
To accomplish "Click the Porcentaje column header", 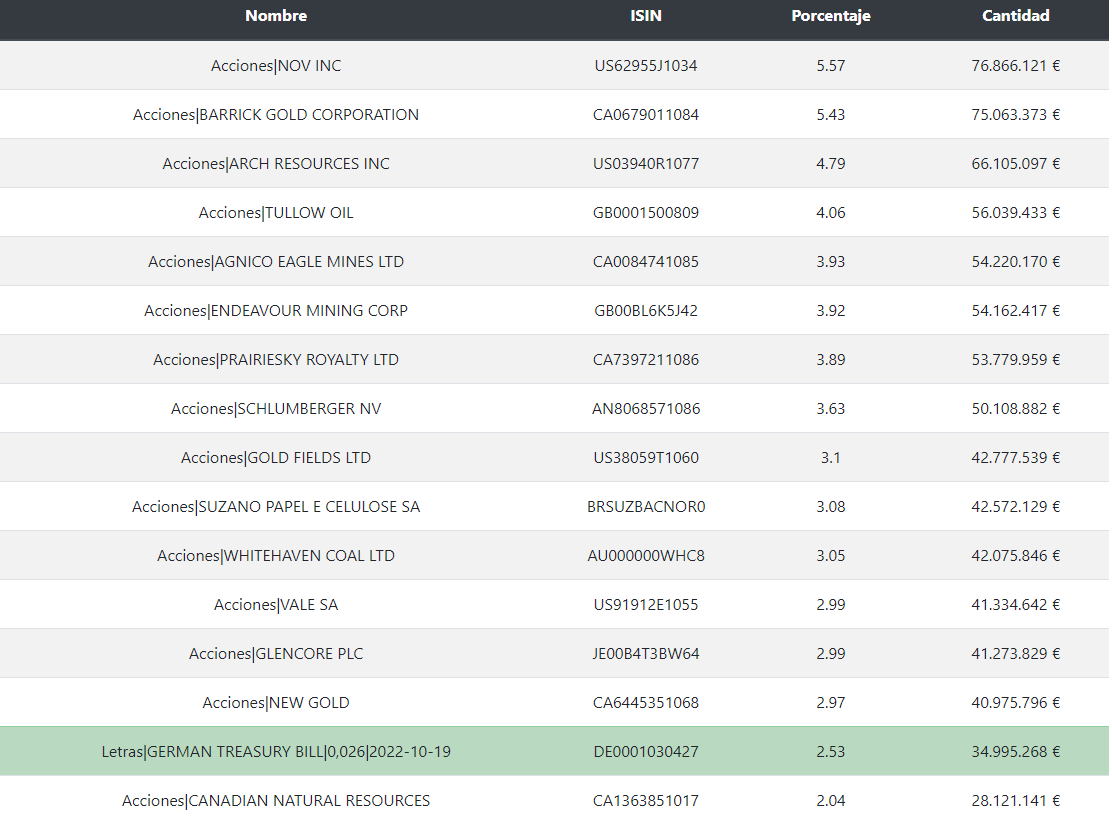I will point(830,16).
